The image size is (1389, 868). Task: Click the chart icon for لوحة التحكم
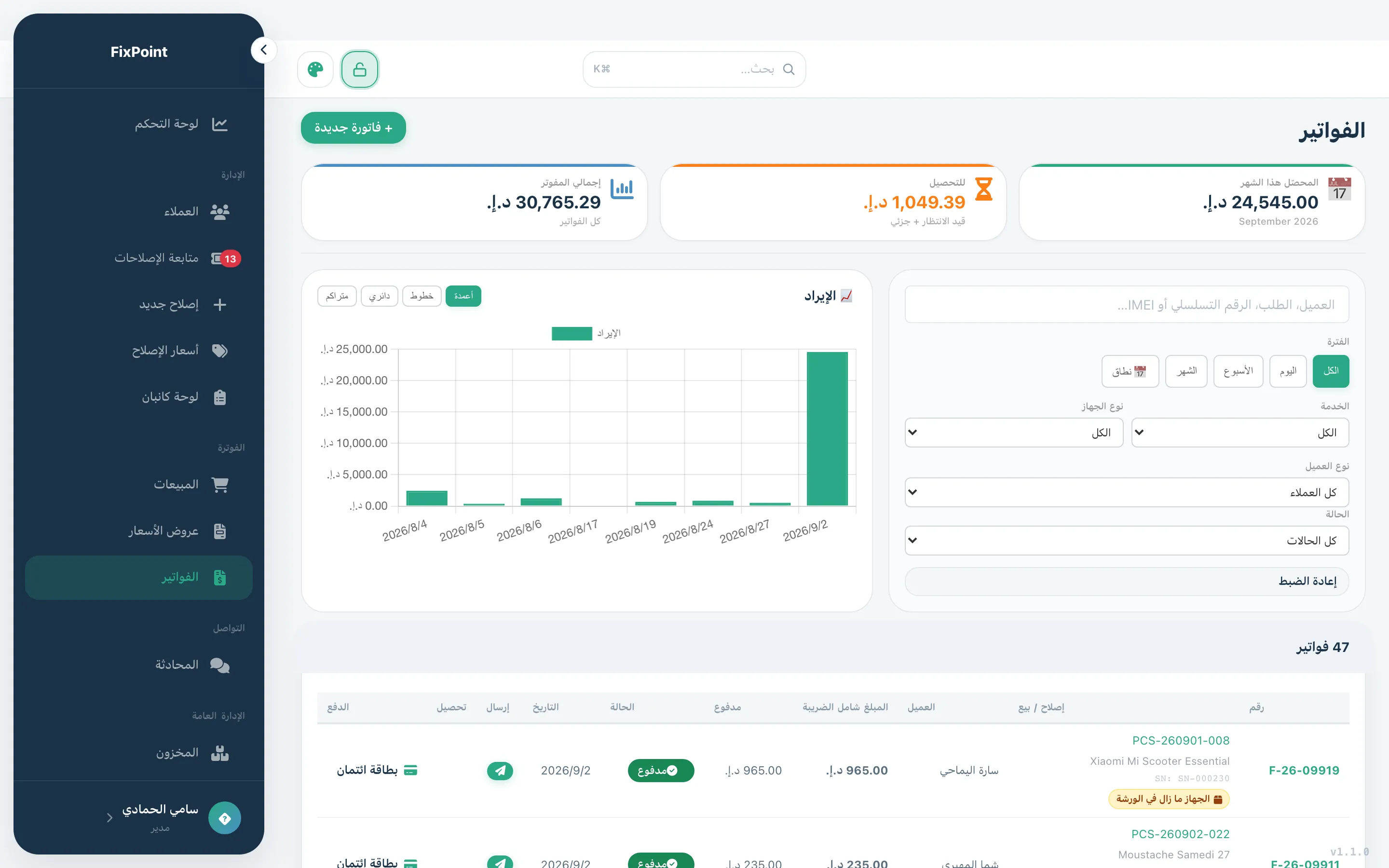220,124
